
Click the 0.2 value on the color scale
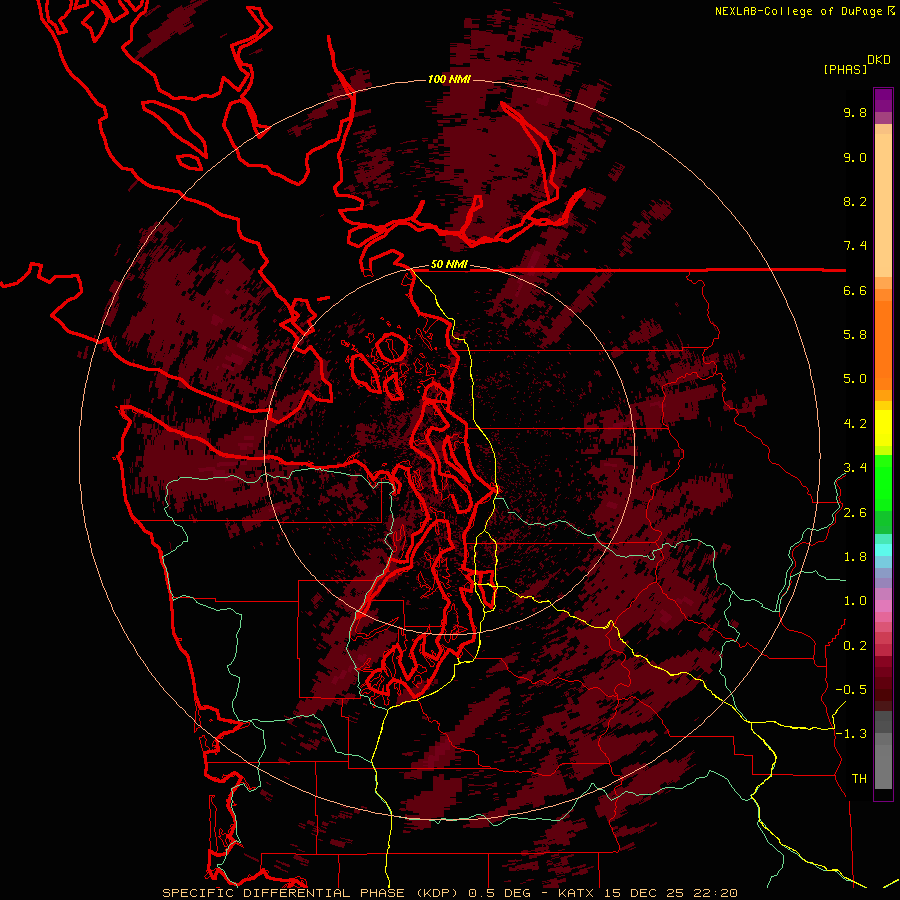point(855,646)
